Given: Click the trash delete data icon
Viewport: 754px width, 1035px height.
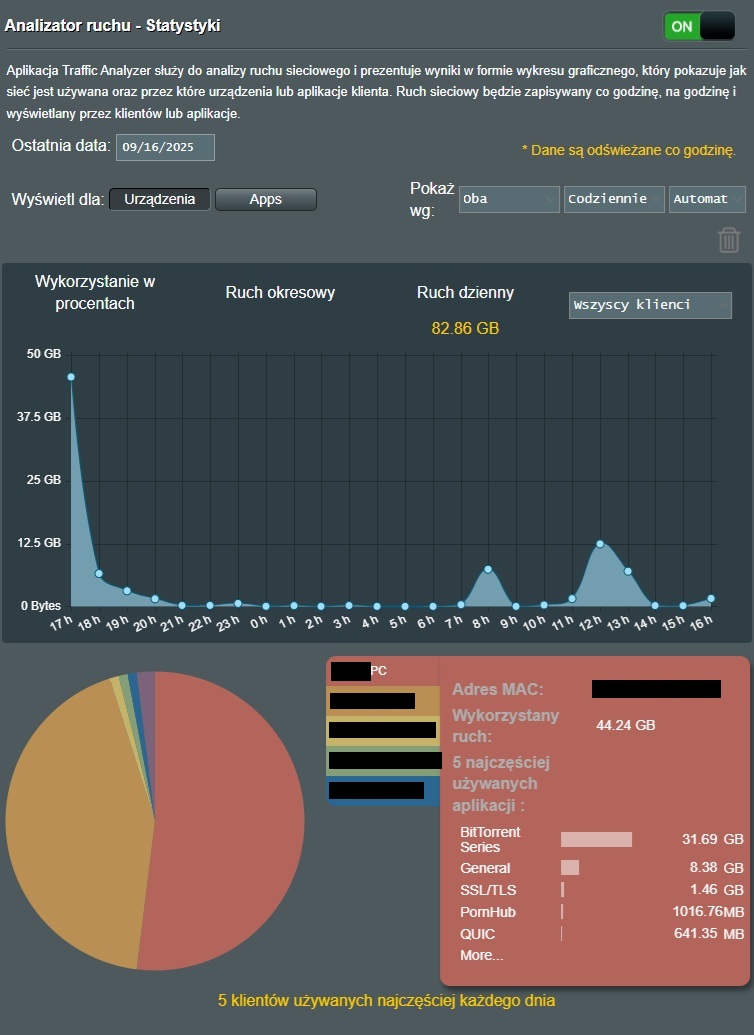Looking at the screenshot, I should tap(729, 240).
